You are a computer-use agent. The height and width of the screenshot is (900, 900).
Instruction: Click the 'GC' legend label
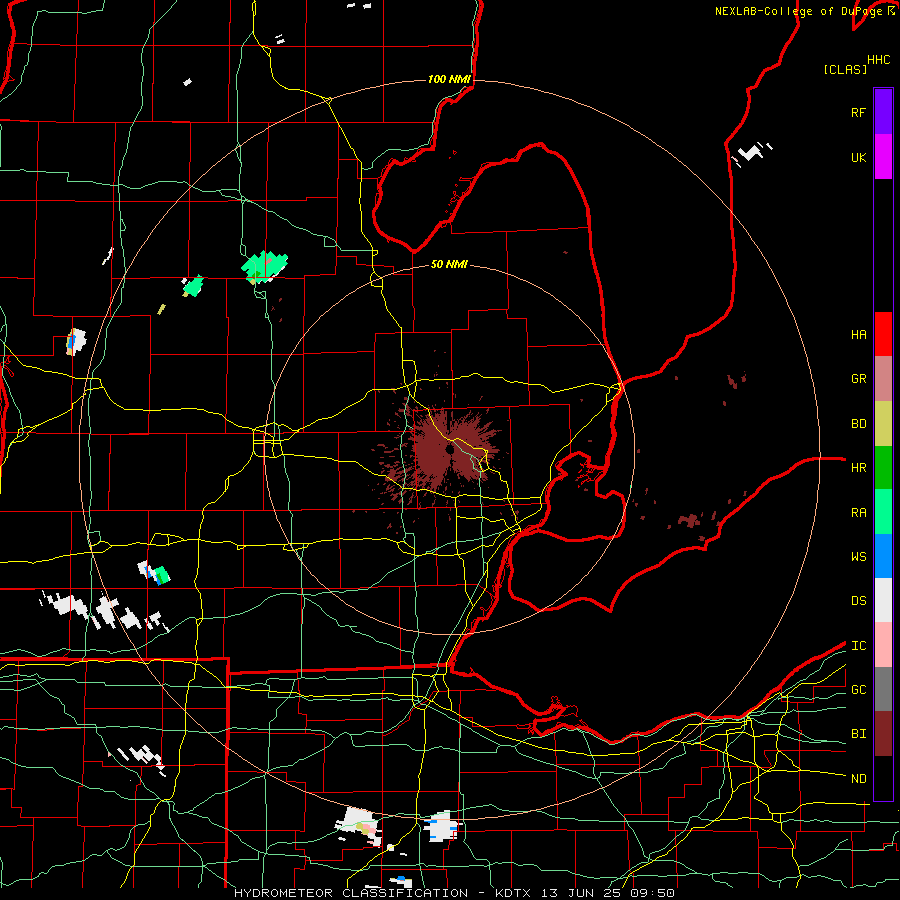(858, 690)
